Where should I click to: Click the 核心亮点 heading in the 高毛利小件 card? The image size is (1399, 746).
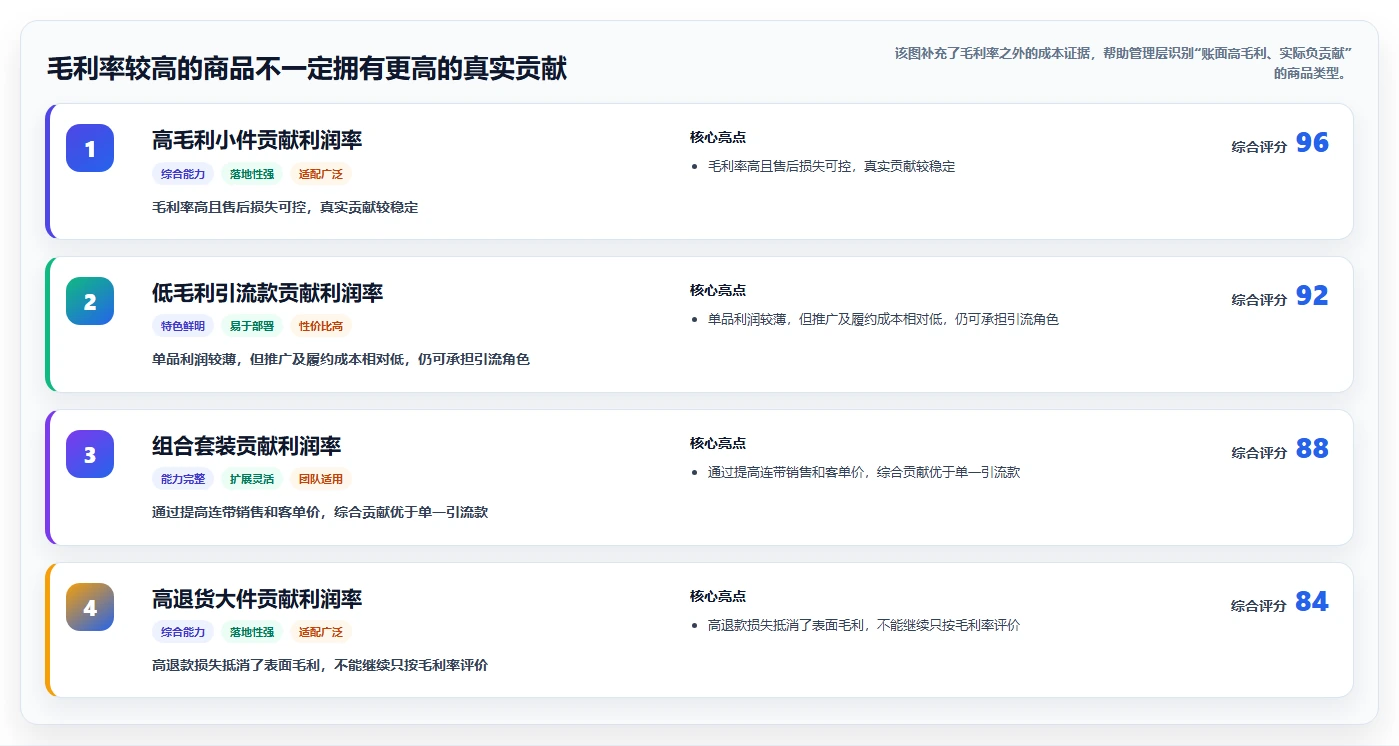click(x=718, y=137)
